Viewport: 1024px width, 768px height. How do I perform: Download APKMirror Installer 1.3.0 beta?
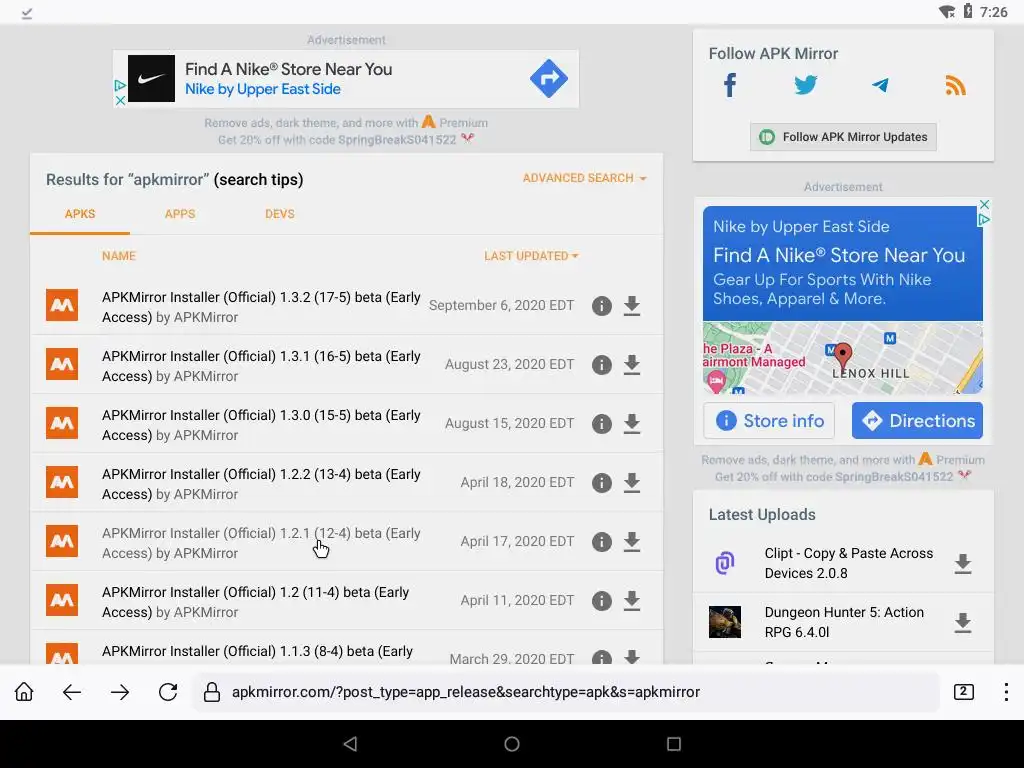(632, 423)
